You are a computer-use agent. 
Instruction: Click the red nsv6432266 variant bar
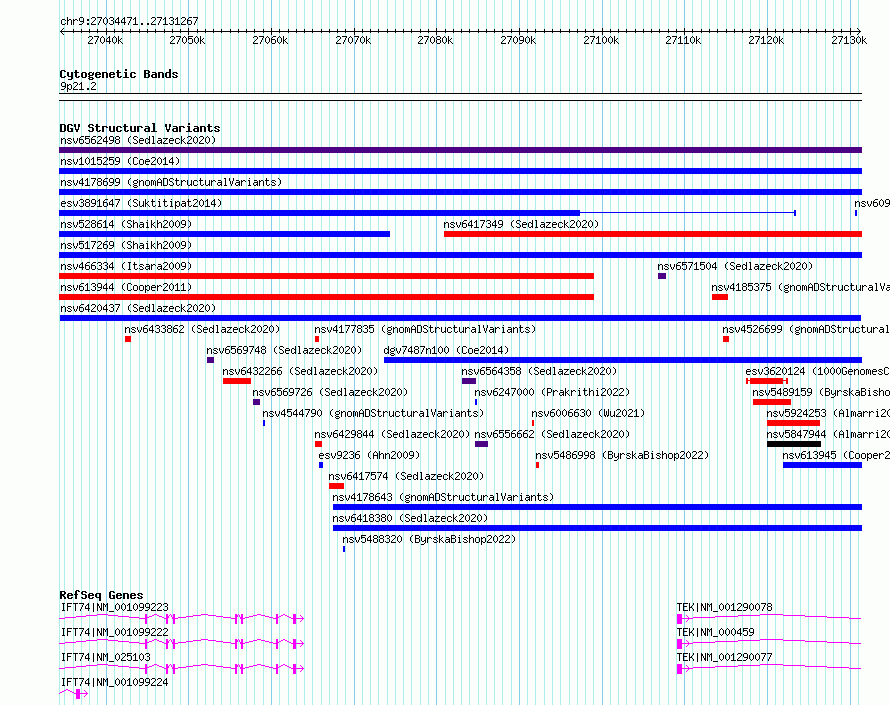pos(237,381)
